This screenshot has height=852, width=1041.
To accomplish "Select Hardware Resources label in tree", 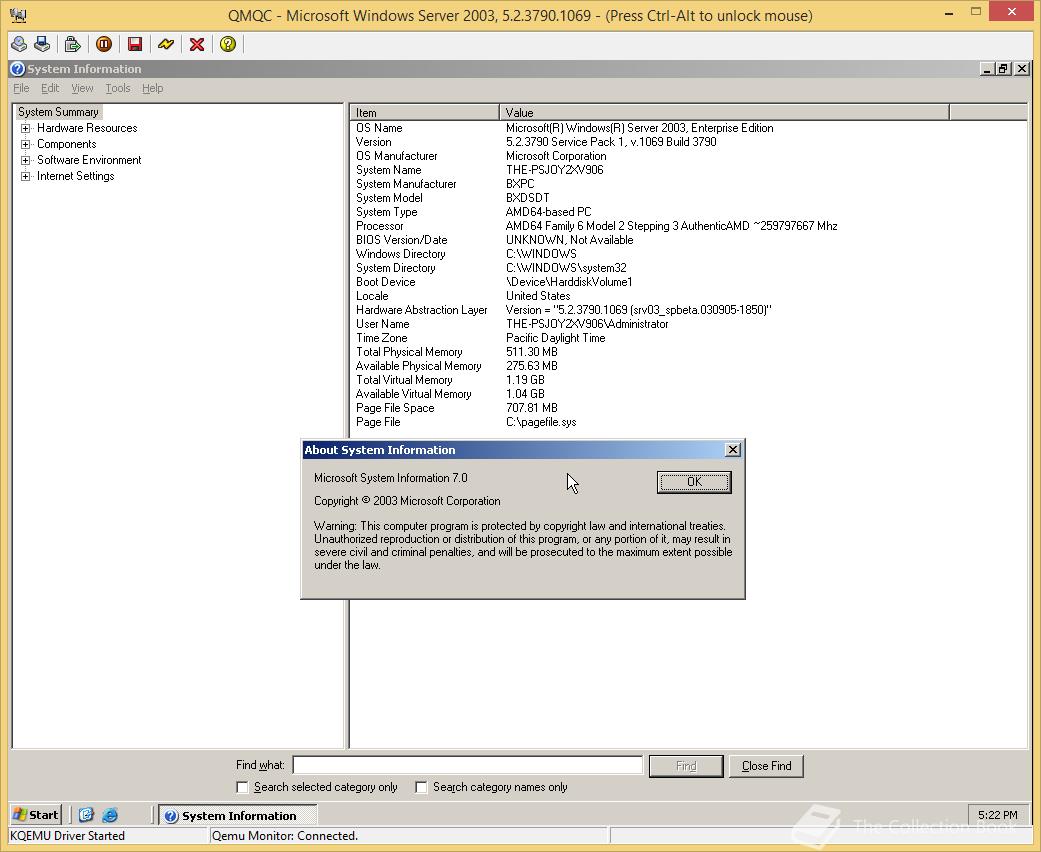I will 87,128.
